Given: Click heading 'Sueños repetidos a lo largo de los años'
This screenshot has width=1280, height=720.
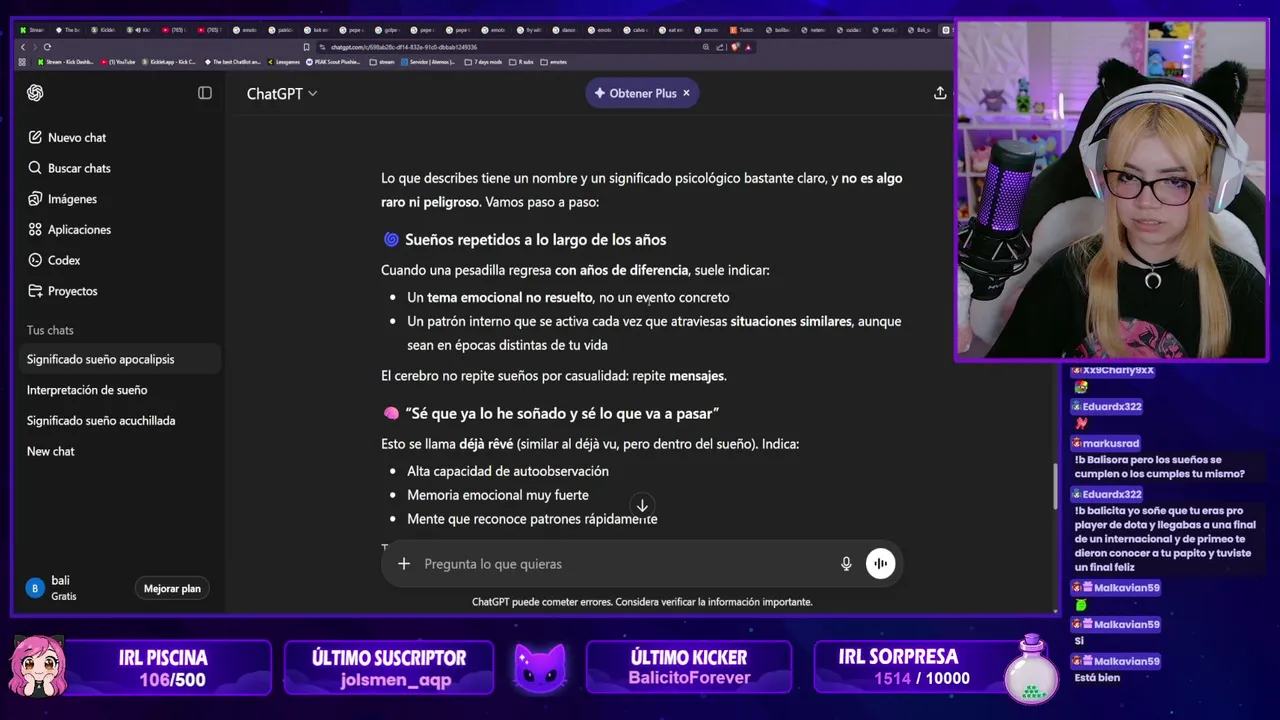Looking at the screenshot, I should tap(535, 240).
